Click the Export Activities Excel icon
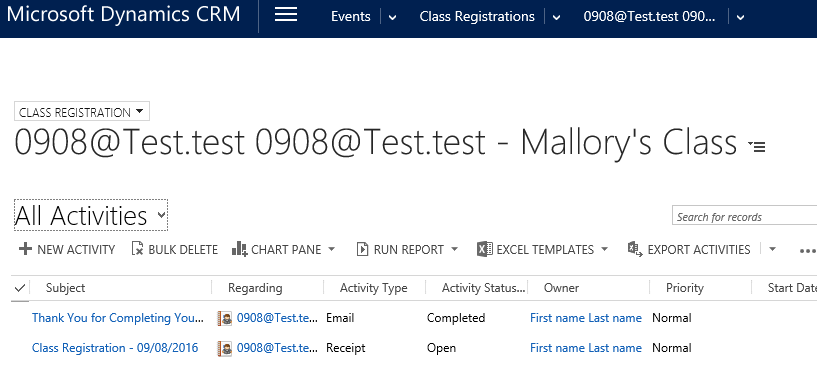This screenshot has width=817, height=391. [x=635, y=249]
